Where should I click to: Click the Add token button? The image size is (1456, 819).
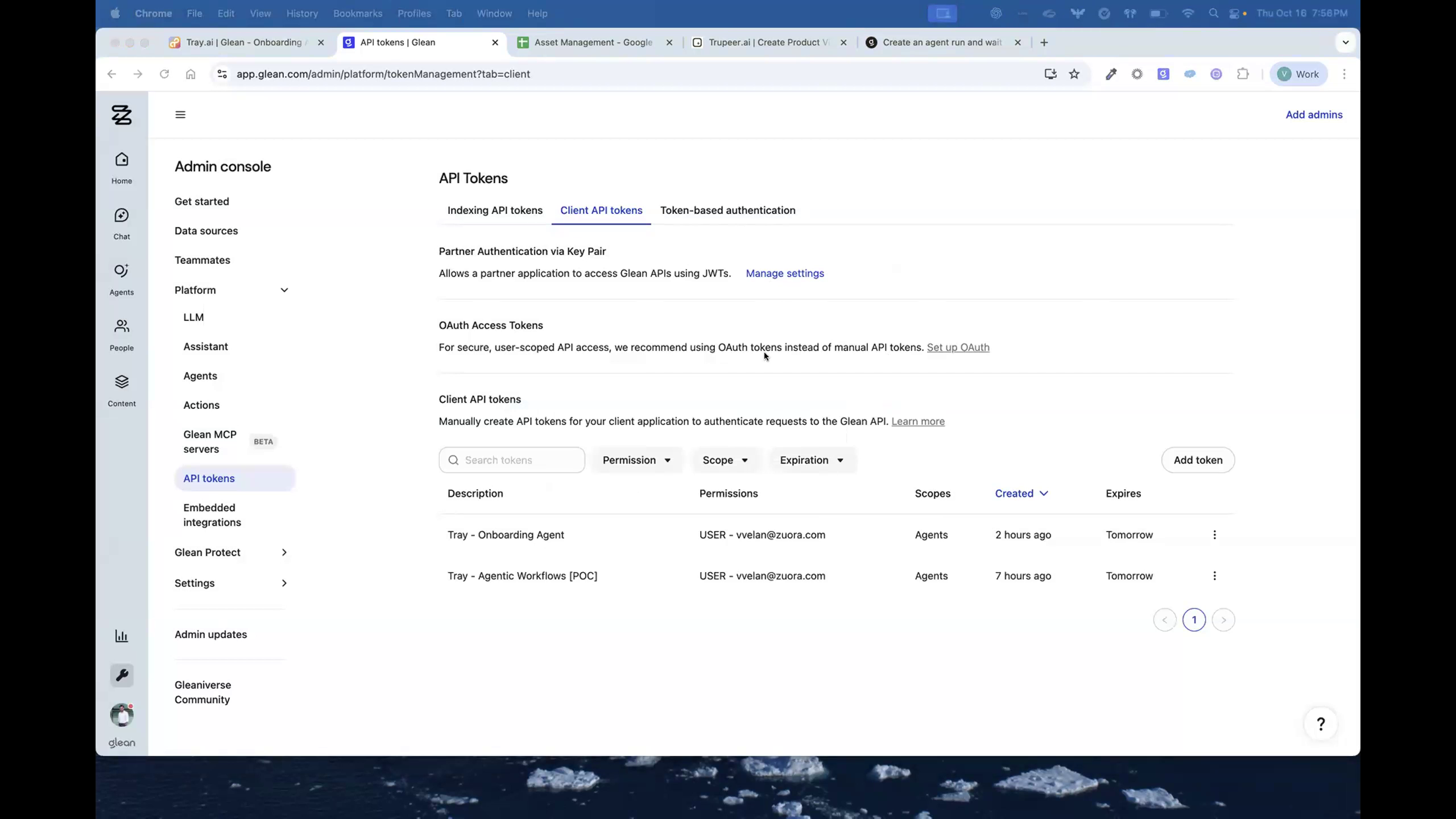pos(1198,460)
